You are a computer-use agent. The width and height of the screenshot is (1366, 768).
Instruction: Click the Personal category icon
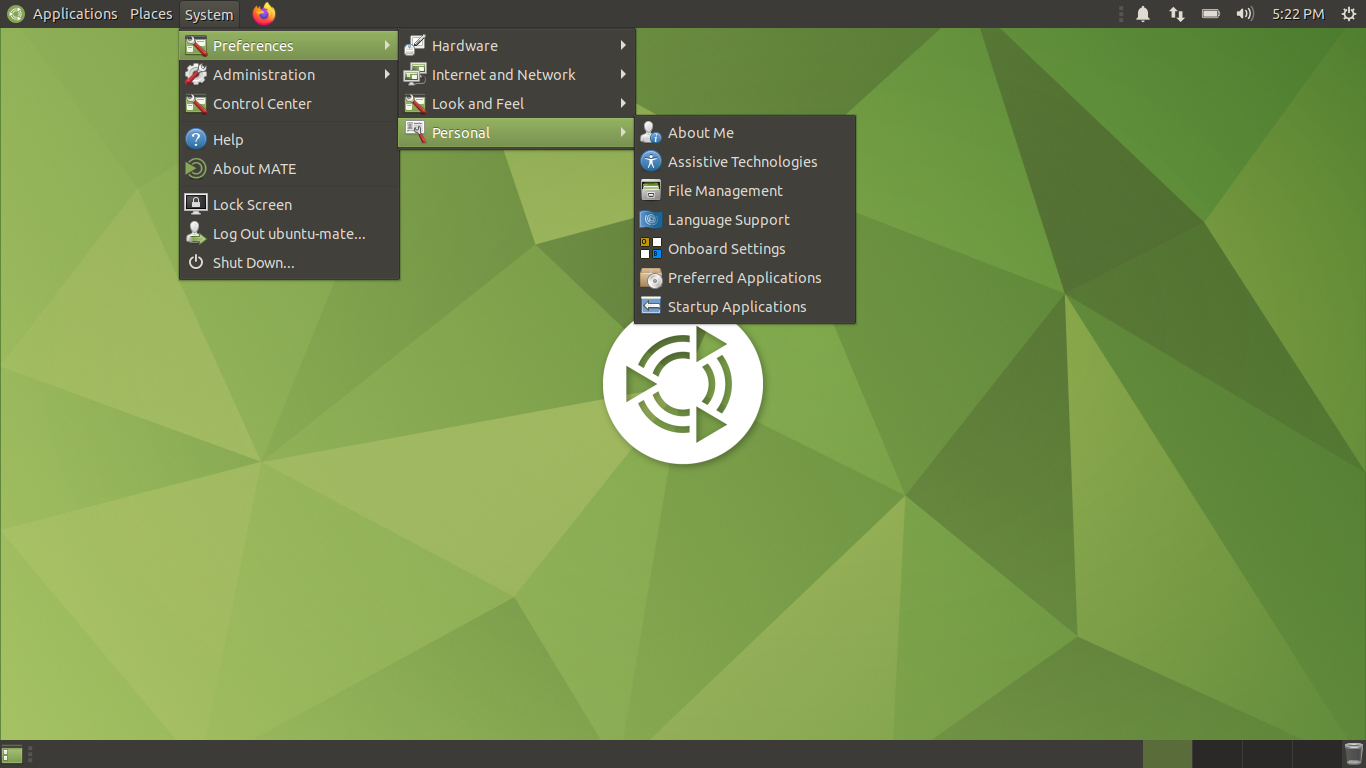point(415,133)
